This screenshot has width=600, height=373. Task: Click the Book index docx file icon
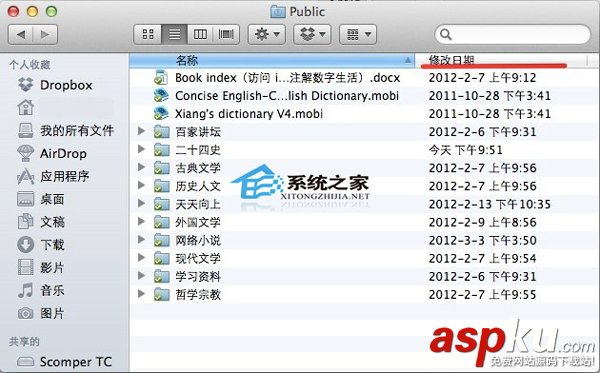[161, 77]
